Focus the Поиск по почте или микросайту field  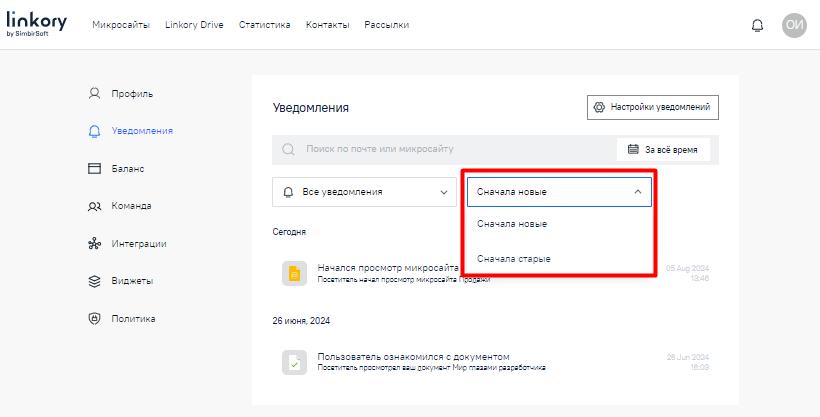click(444, 149)
